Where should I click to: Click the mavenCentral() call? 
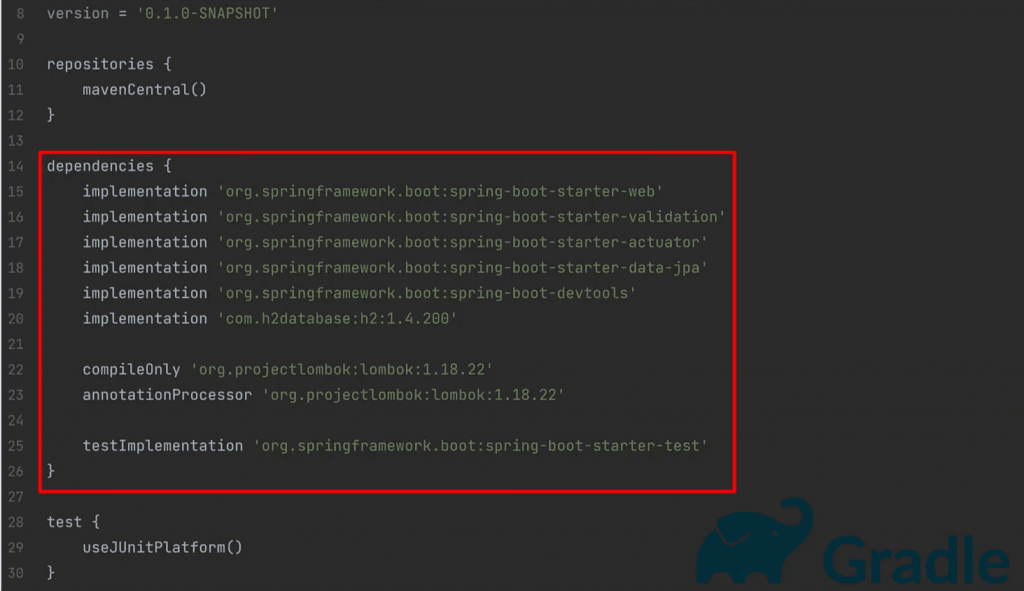coord(144,90)
